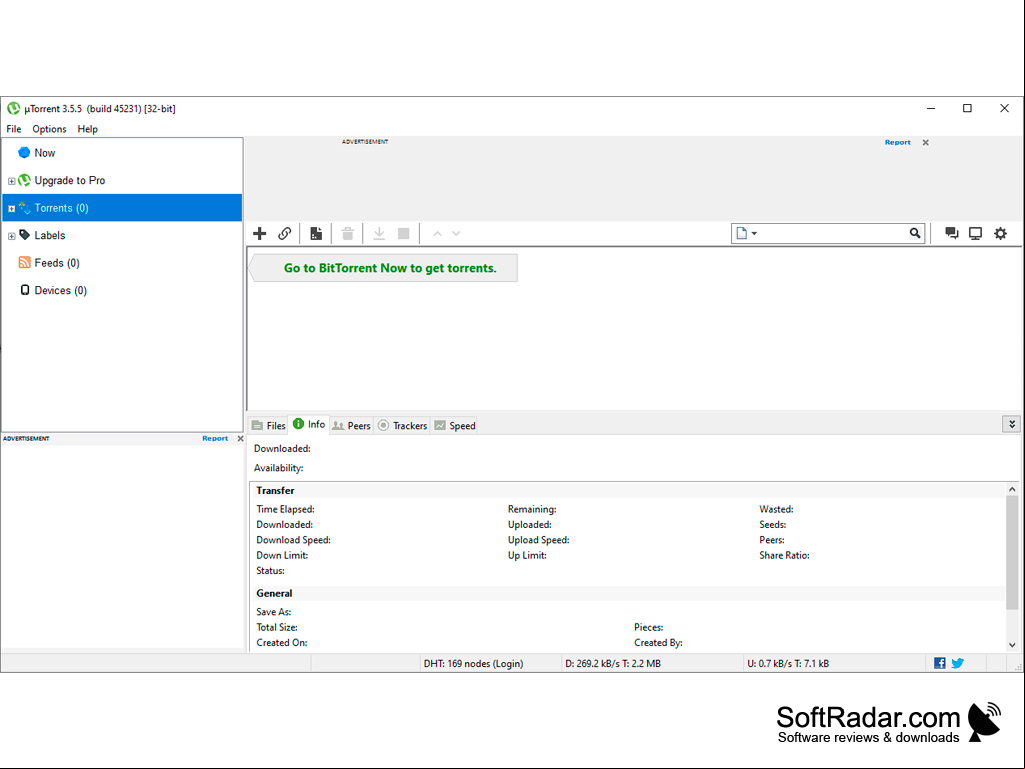The width and height of the screenshot is (1025, 769).
Task: Collapse the detailed info pane chevron
Action: pos(1011,424)
